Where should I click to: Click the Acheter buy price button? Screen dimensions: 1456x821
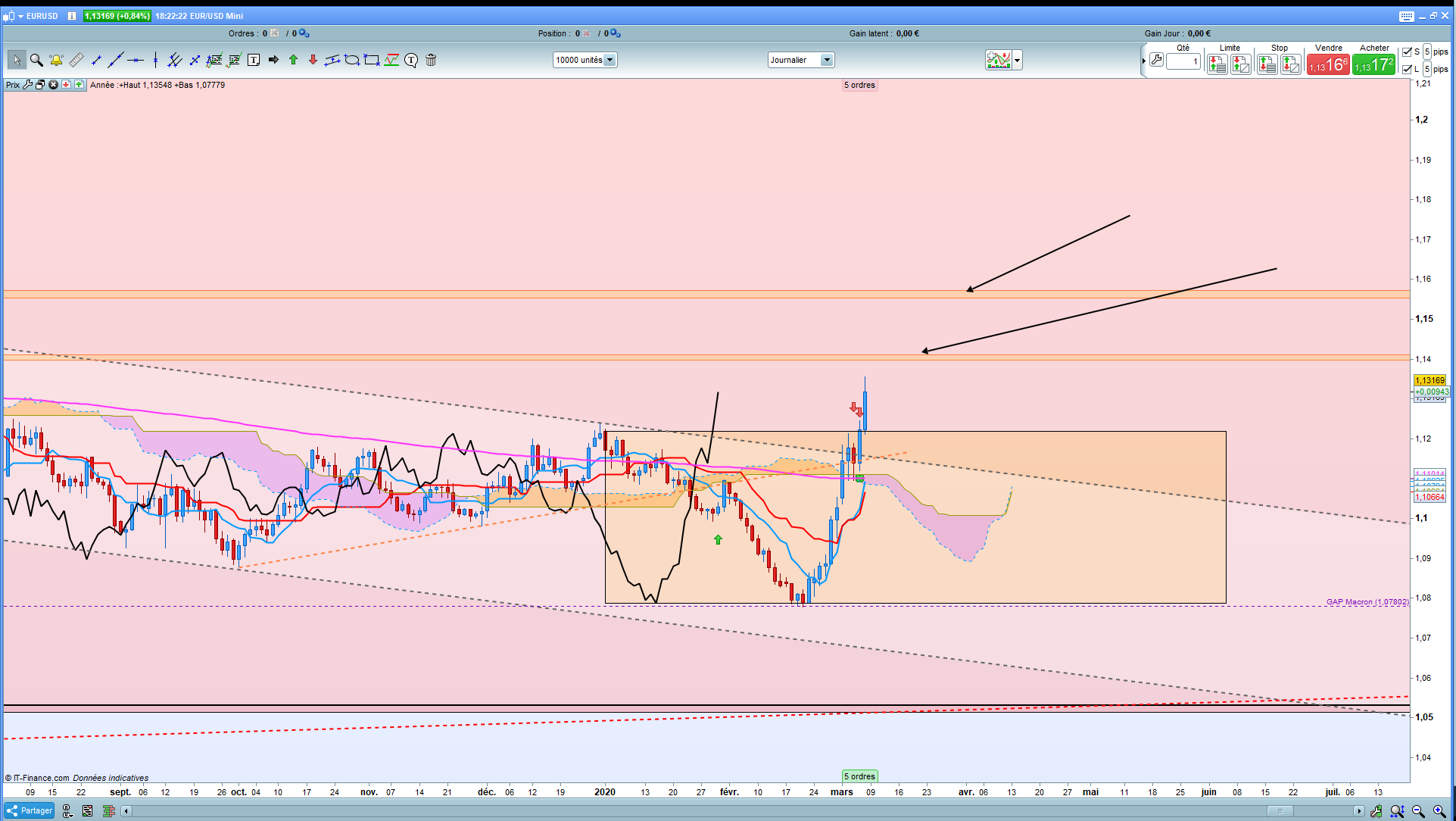[x=1374, y=64]
